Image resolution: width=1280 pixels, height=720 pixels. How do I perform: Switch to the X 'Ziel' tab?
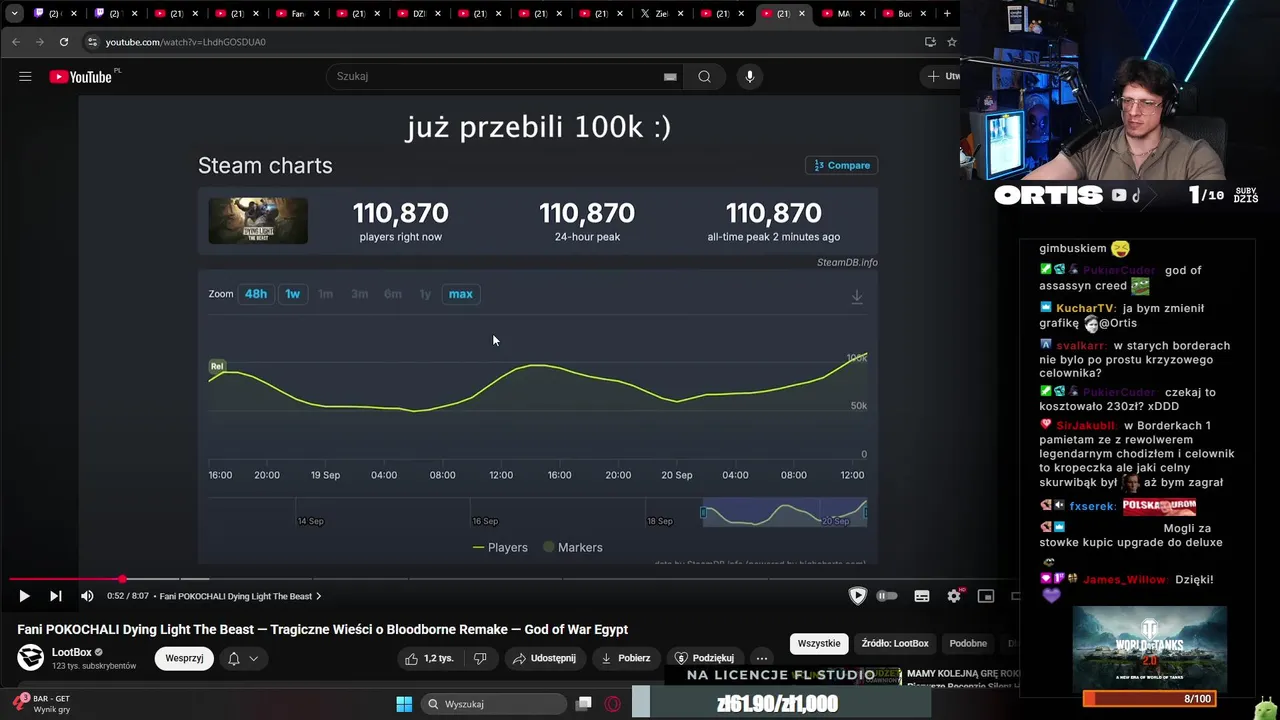click(x=661, y=13)
